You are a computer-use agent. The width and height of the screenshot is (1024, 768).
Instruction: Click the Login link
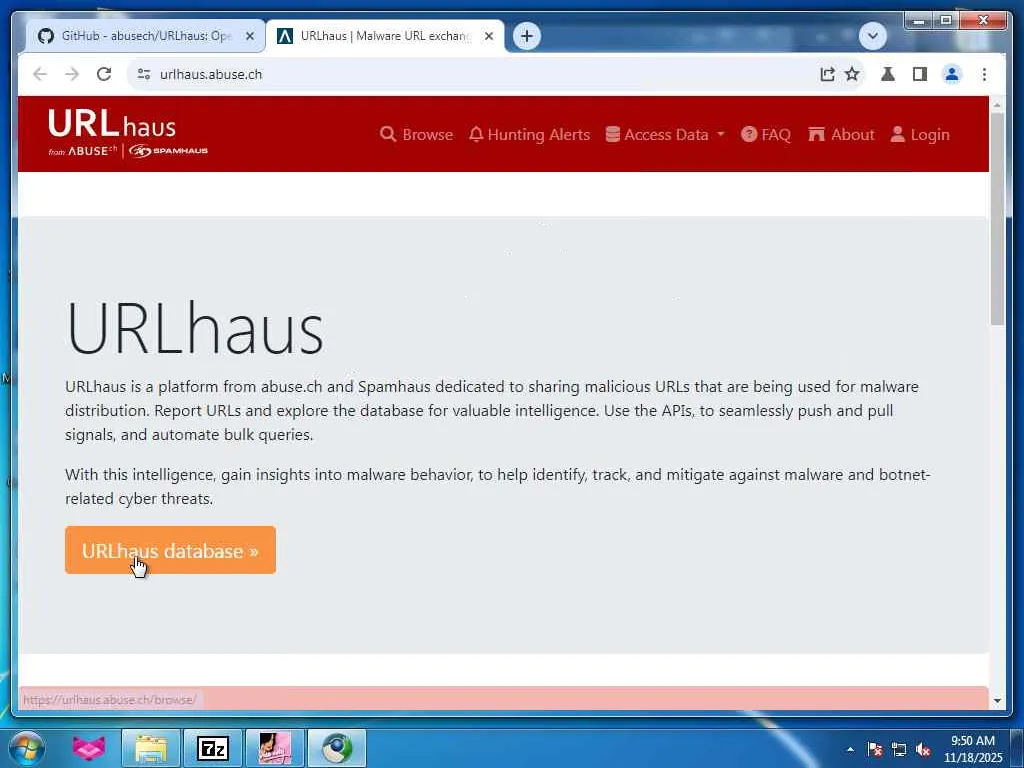tap(920, 135)
